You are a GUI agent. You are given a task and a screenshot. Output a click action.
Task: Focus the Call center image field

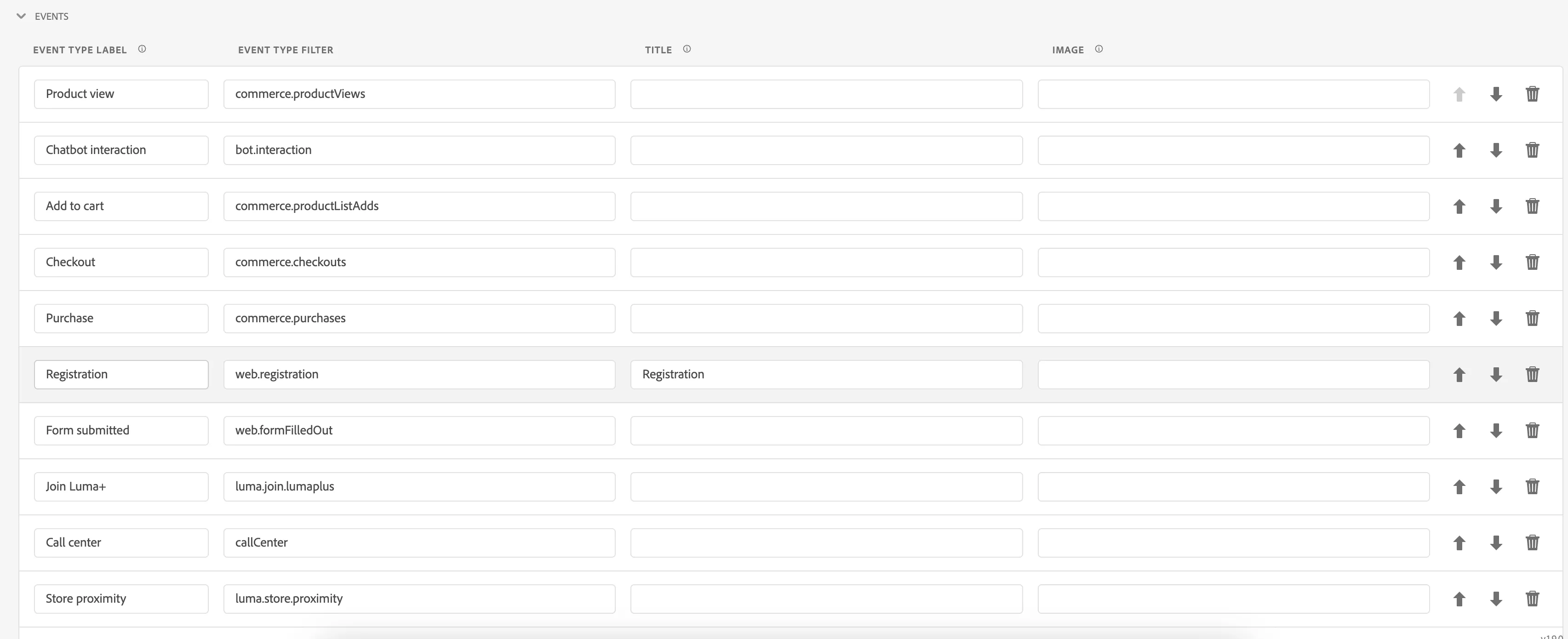[x=1234, y=542]
